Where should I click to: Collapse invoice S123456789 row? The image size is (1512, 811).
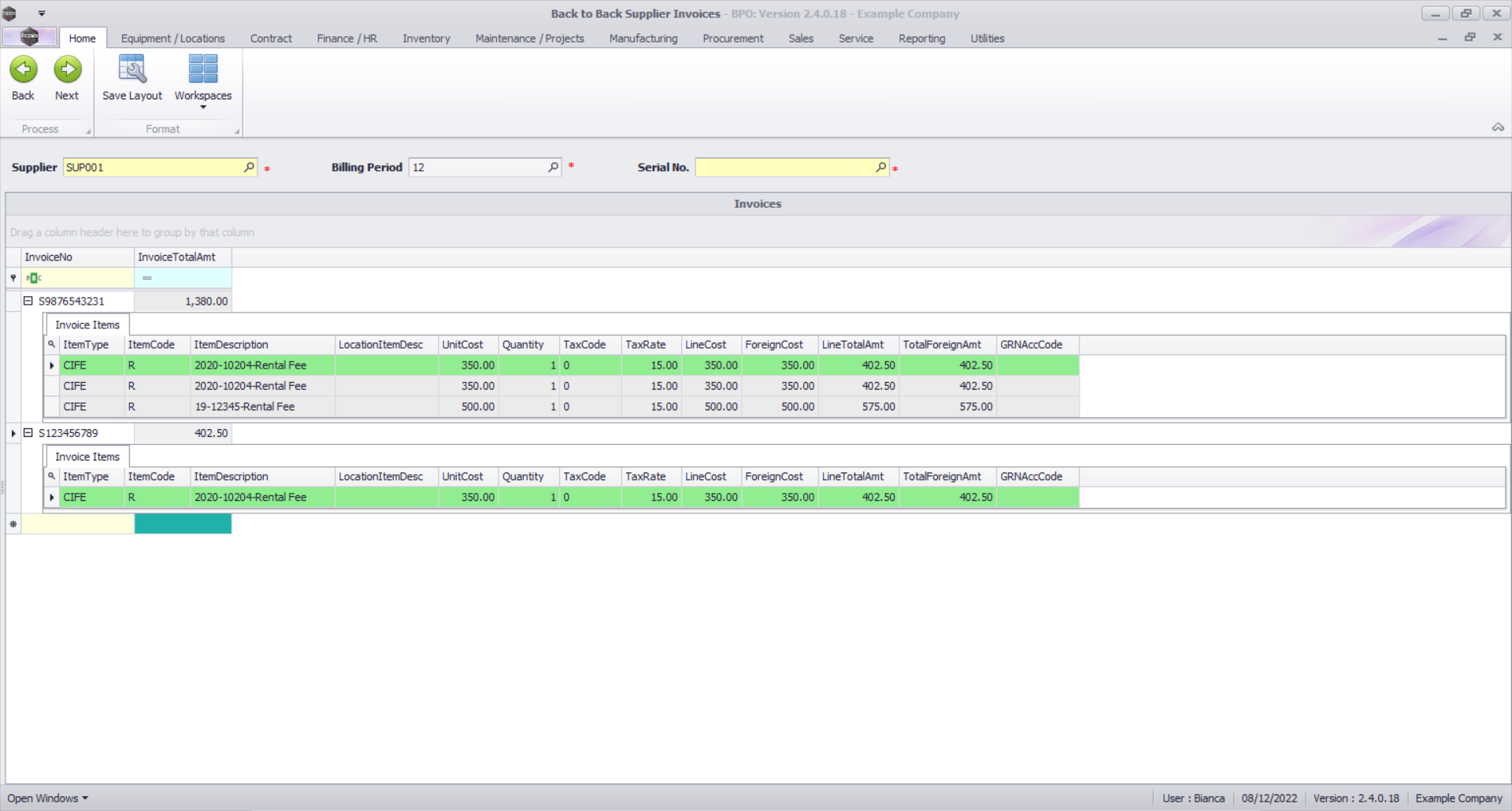[28, 432]
